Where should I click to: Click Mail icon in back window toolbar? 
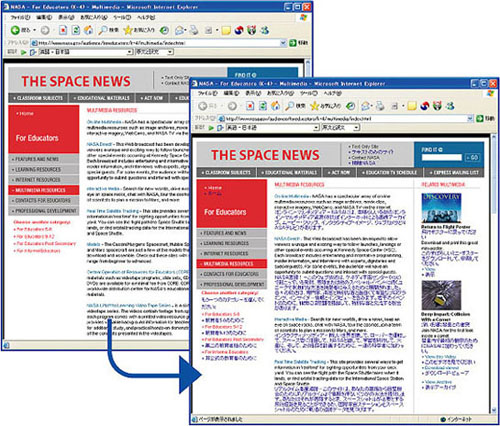pos(180,30)
